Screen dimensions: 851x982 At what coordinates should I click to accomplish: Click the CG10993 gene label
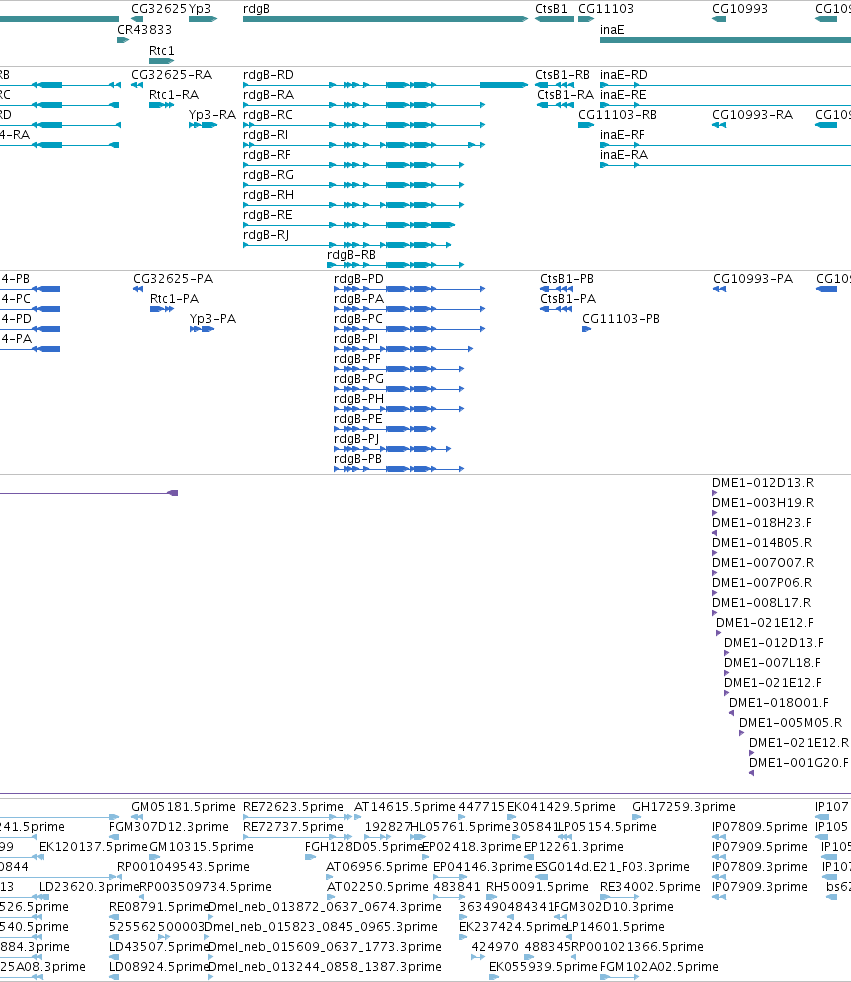coord(740,9)
